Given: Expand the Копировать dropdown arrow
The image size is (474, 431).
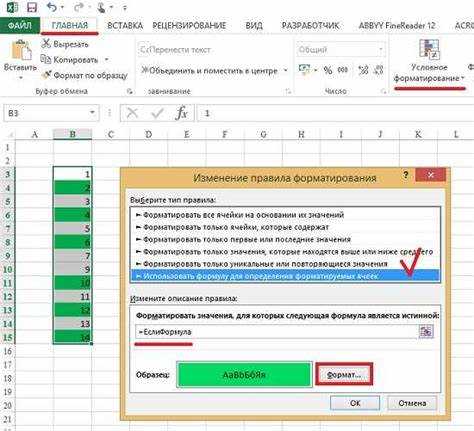Looking at the screenshot, I should 107,60.
